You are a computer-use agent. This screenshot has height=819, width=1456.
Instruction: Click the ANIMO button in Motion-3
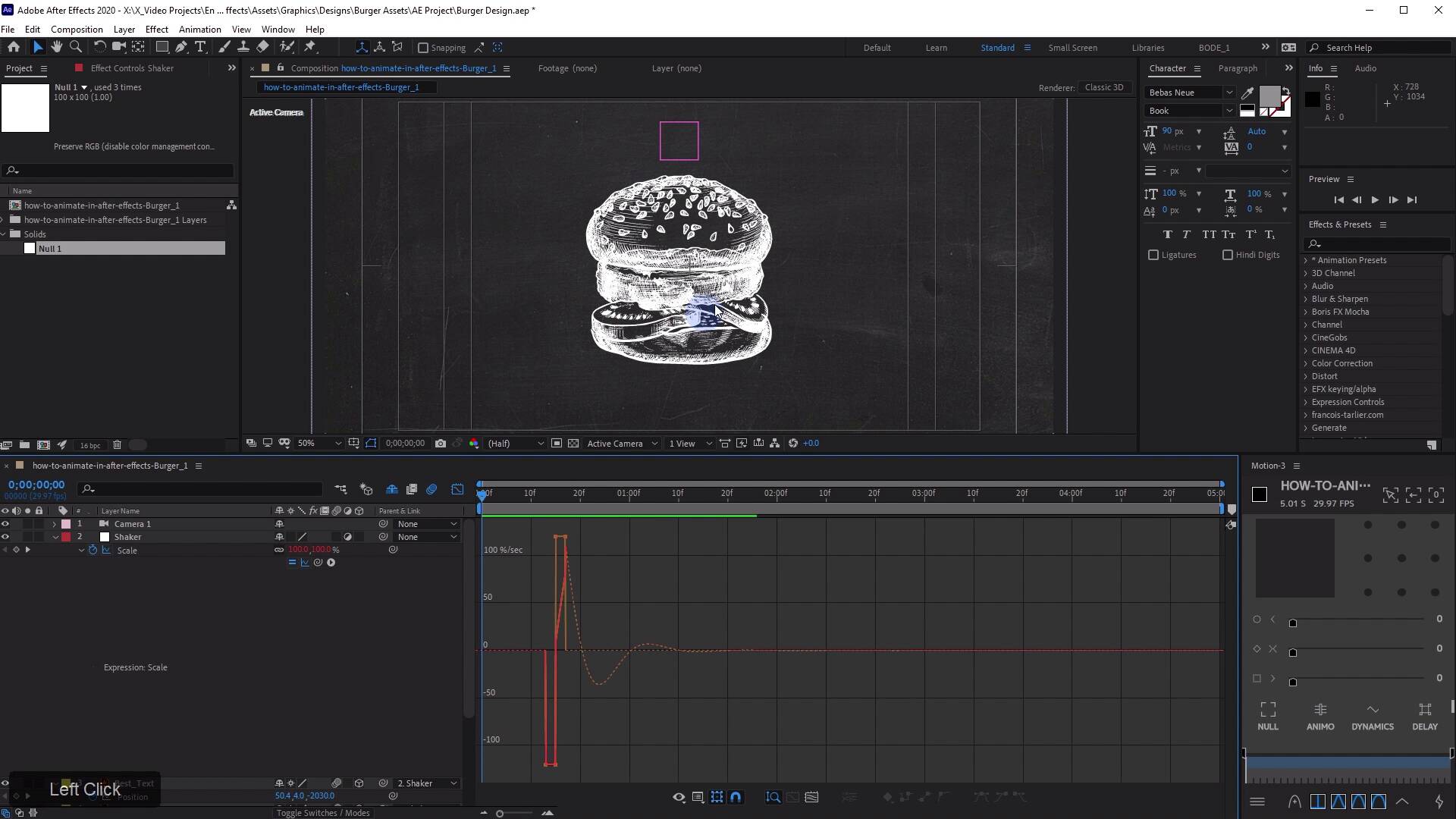coord(1320,717)
